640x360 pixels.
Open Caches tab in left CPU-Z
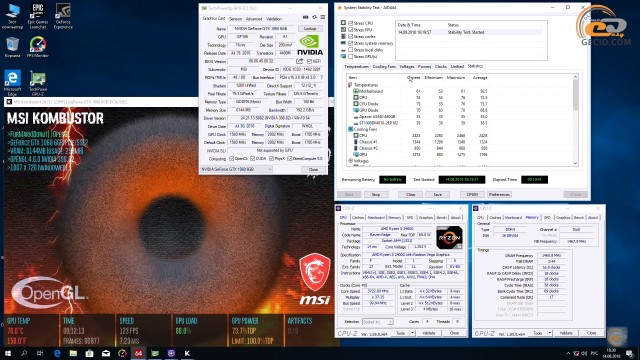pos(358,218)
